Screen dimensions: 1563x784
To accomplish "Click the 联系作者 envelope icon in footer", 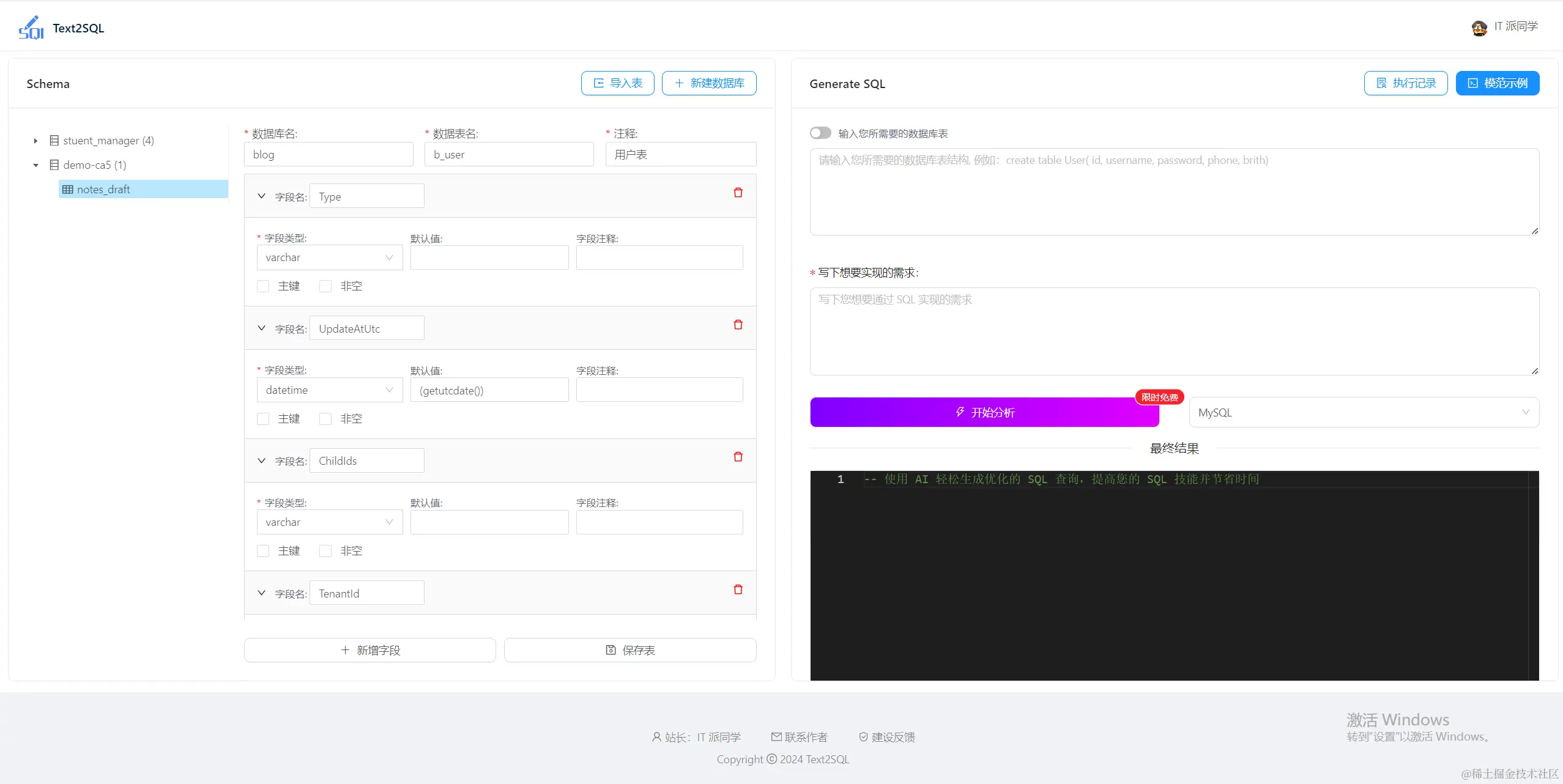I will tap(775, 737).
